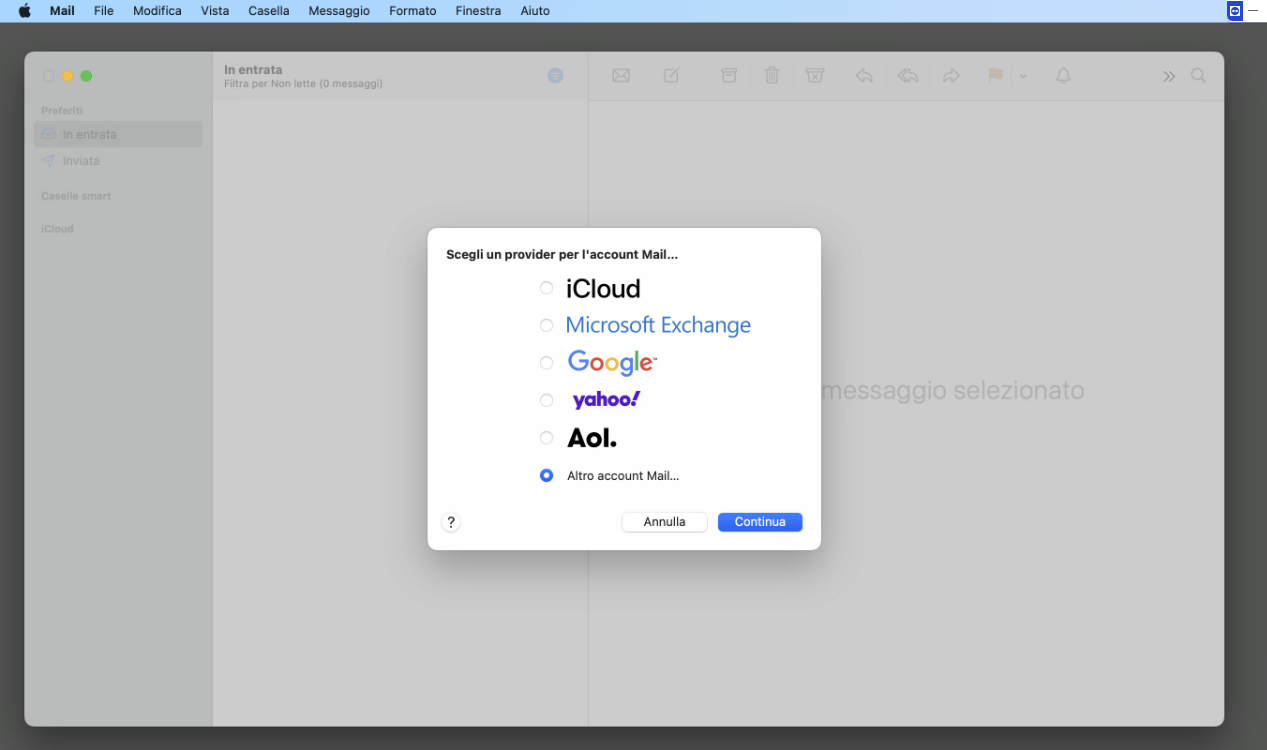The height and width of the screenshot is (750, 1267).
Task: Click the archive box toolbar icon
Action: tap(729, 76)
